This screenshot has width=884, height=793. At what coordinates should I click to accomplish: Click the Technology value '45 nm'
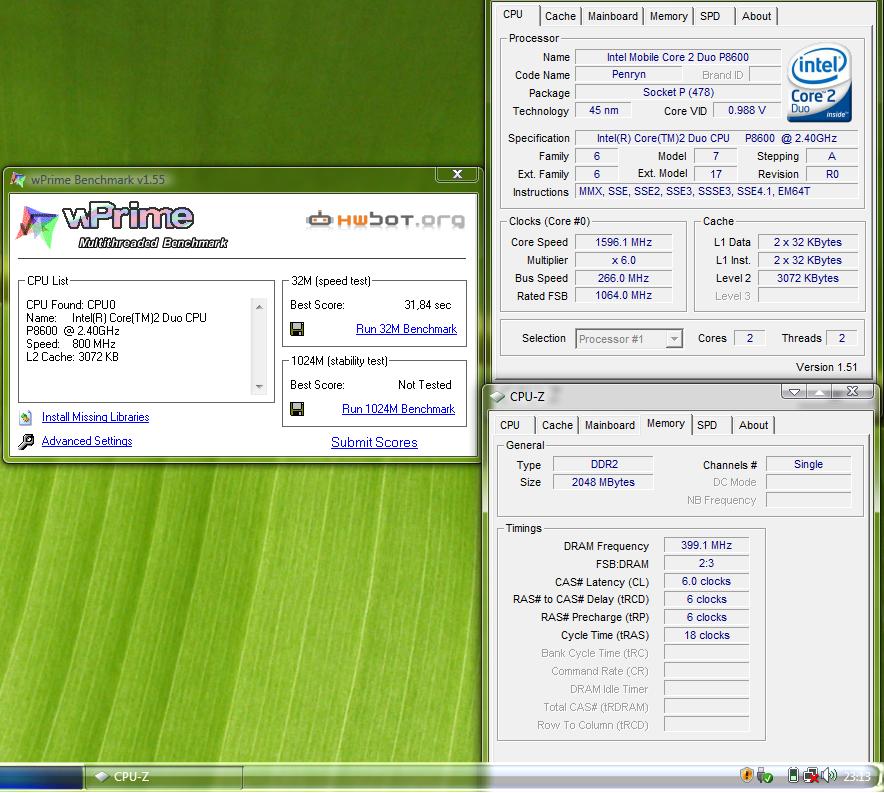pyautogui.click(x=603, y=110)
